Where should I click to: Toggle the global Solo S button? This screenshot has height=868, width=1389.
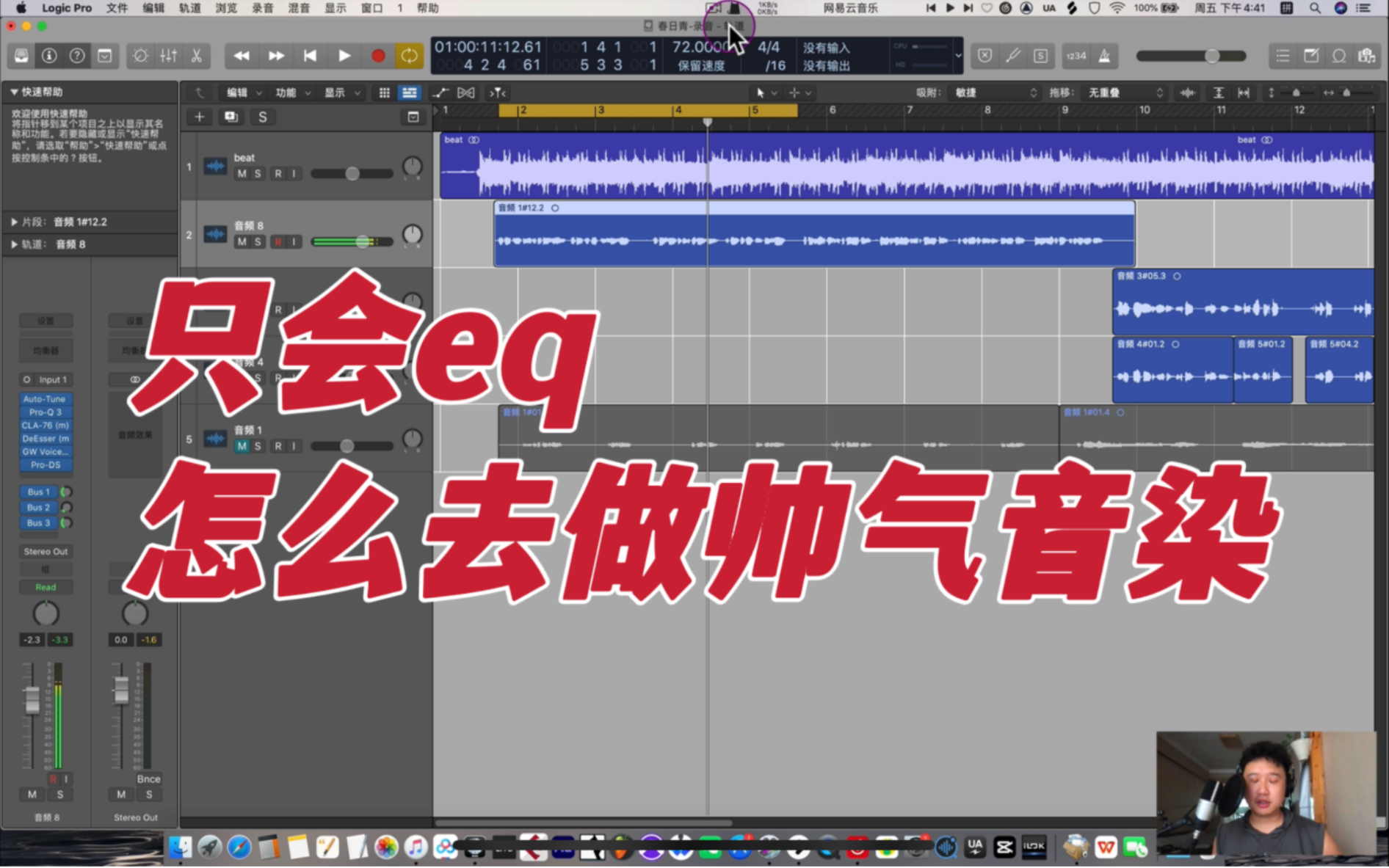tap(263, 117)
